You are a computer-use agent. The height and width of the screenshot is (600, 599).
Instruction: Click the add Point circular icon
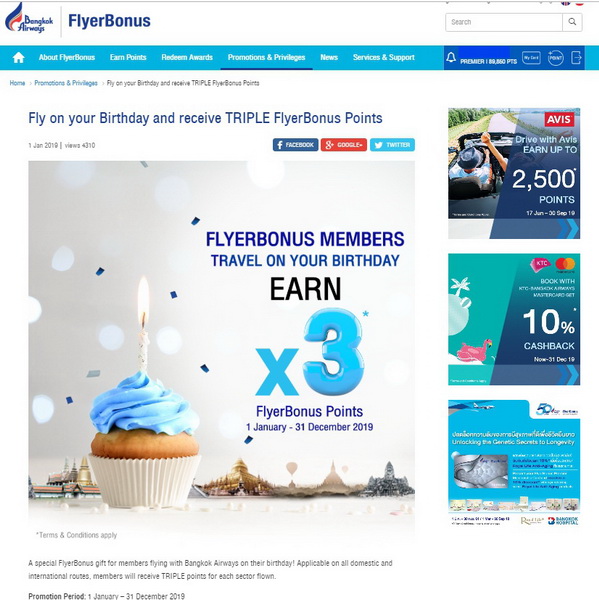click(x=555, y=58)
